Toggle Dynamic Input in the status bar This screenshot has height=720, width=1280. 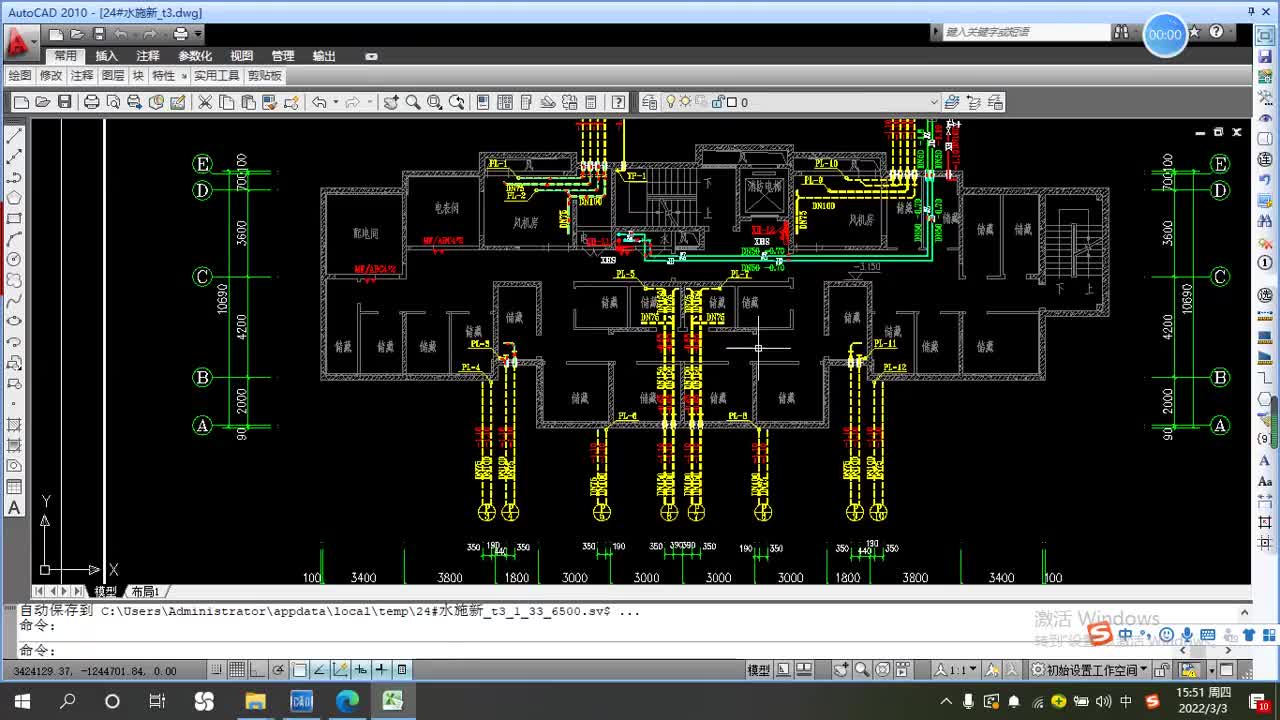tap(361, 670)
